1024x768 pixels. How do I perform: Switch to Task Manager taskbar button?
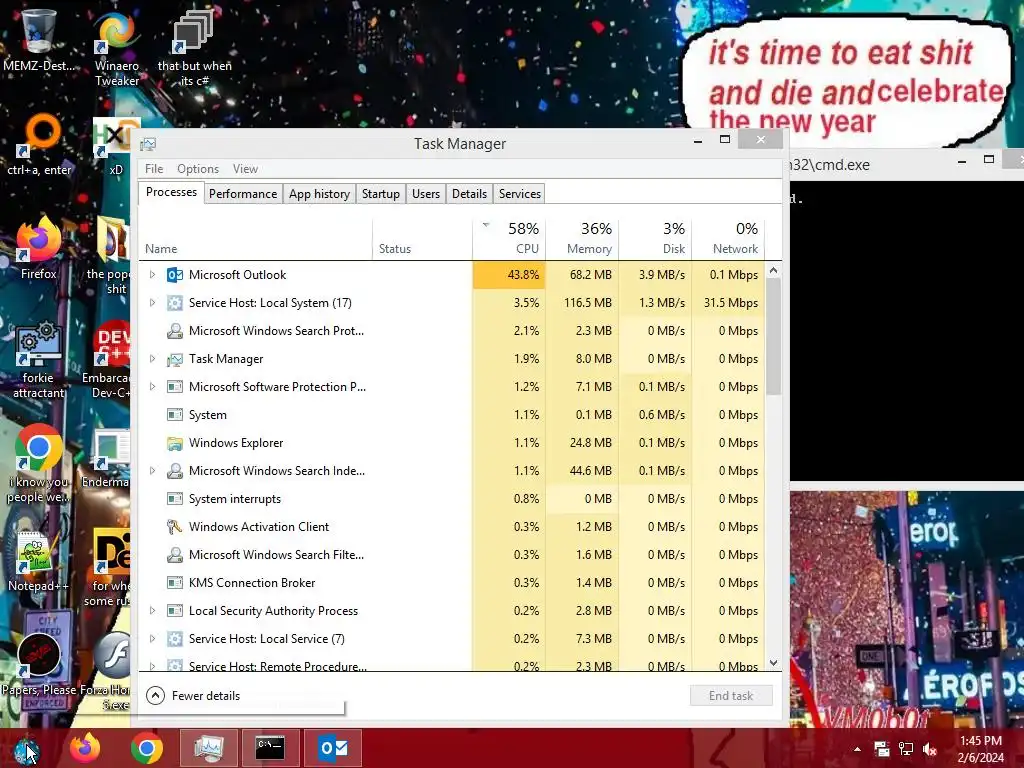click(x=209, y=748)
